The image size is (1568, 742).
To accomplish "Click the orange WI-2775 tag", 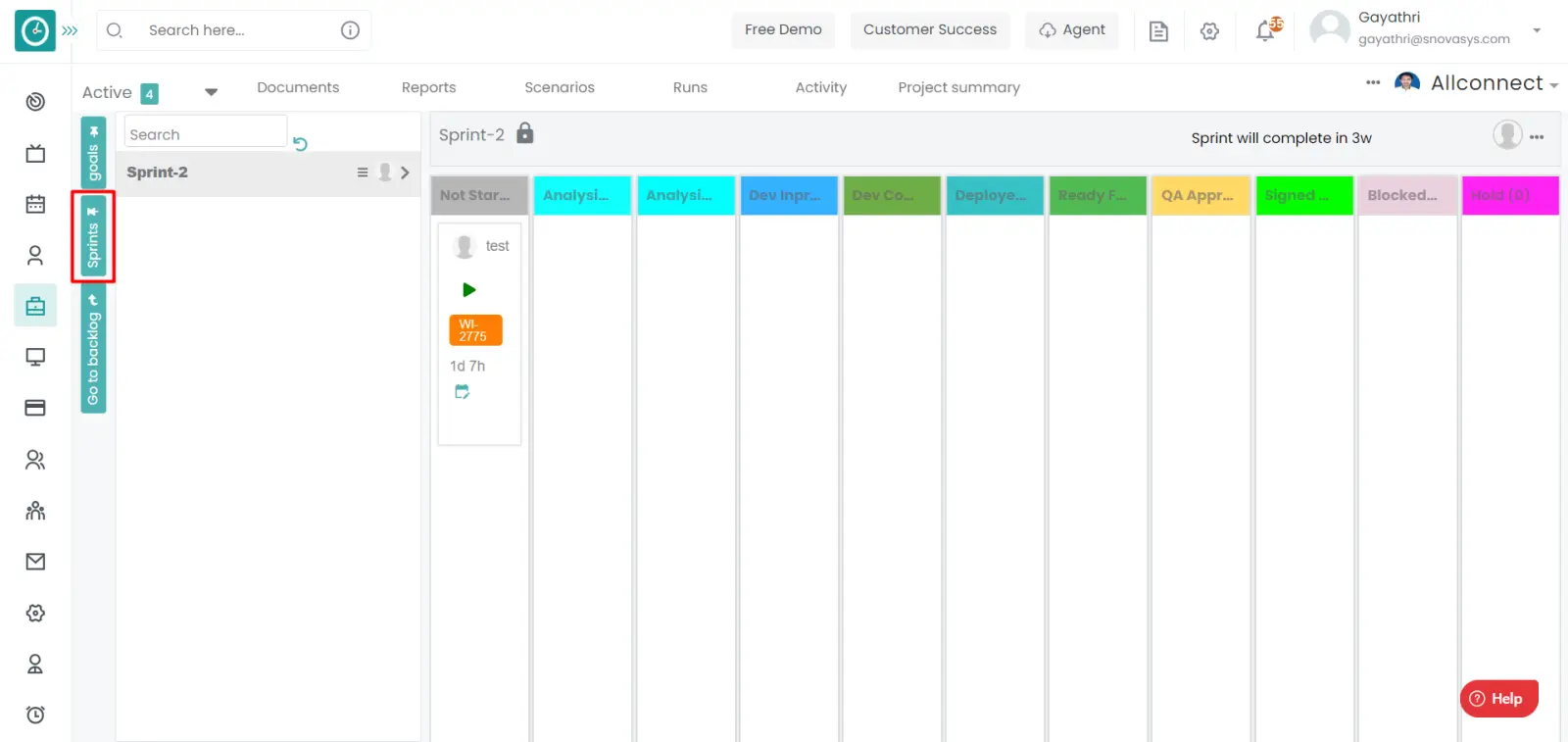I will (475, 330).
